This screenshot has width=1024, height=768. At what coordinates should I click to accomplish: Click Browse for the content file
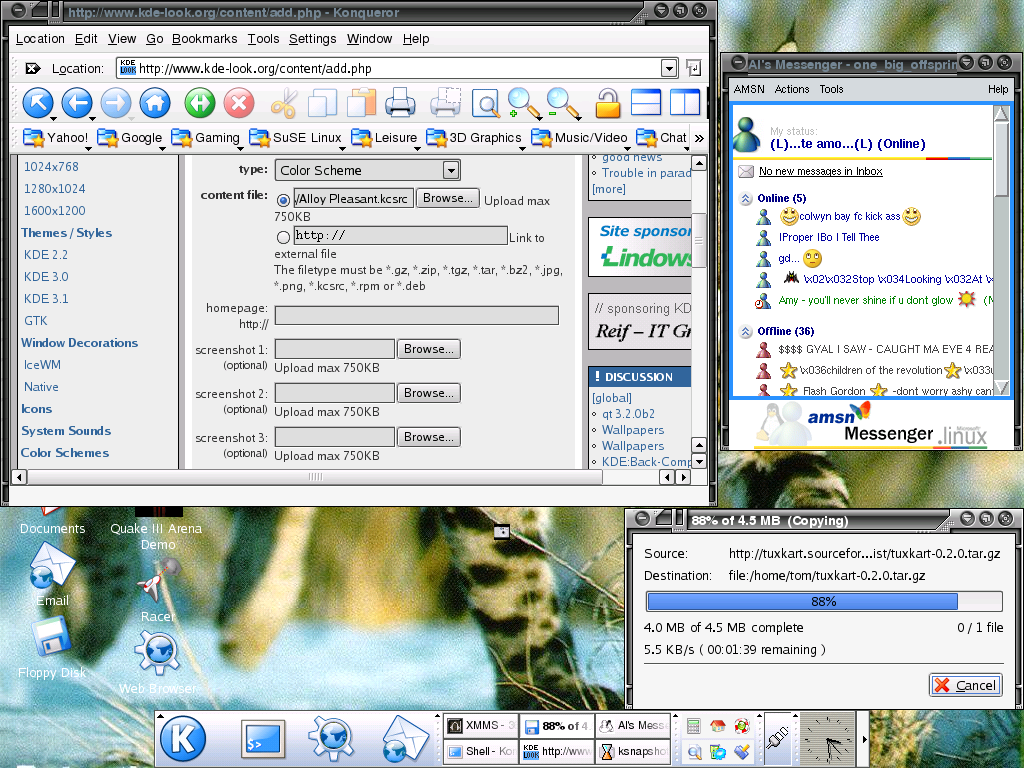[x=447, y=198]
